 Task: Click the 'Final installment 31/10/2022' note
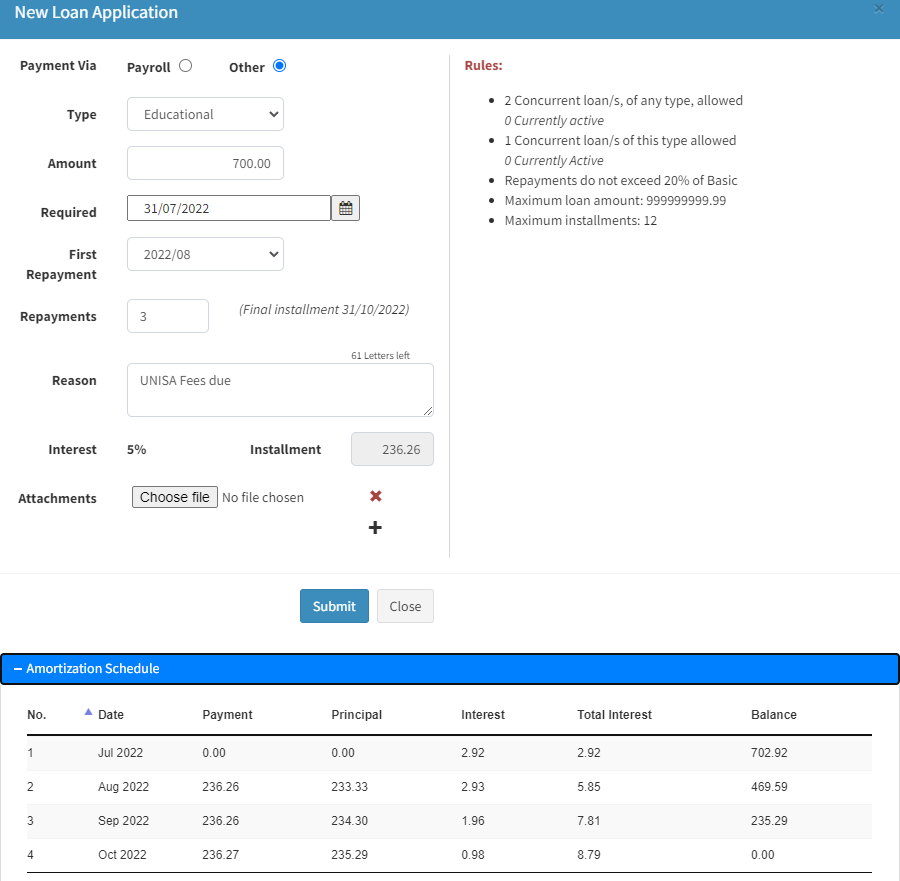pyautogui.click(x=324, y=309)
